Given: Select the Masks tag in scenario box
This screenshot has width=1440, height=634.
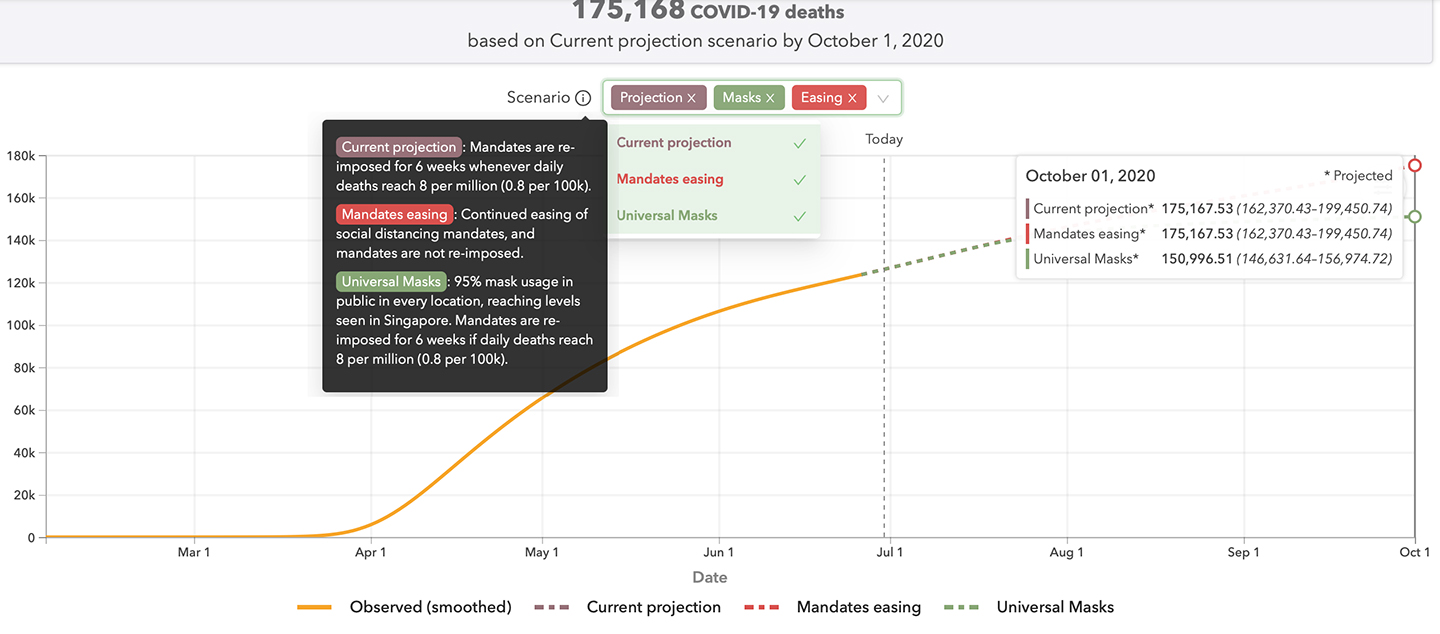Looking at the screenshot, I should coord(741,98).
